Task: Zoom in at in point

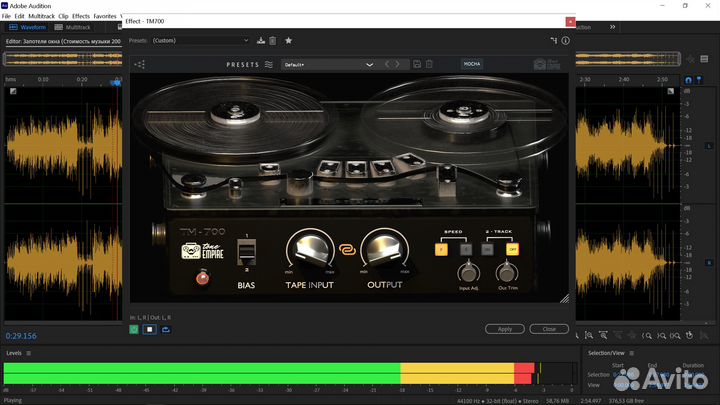Action: coord(647,336)
